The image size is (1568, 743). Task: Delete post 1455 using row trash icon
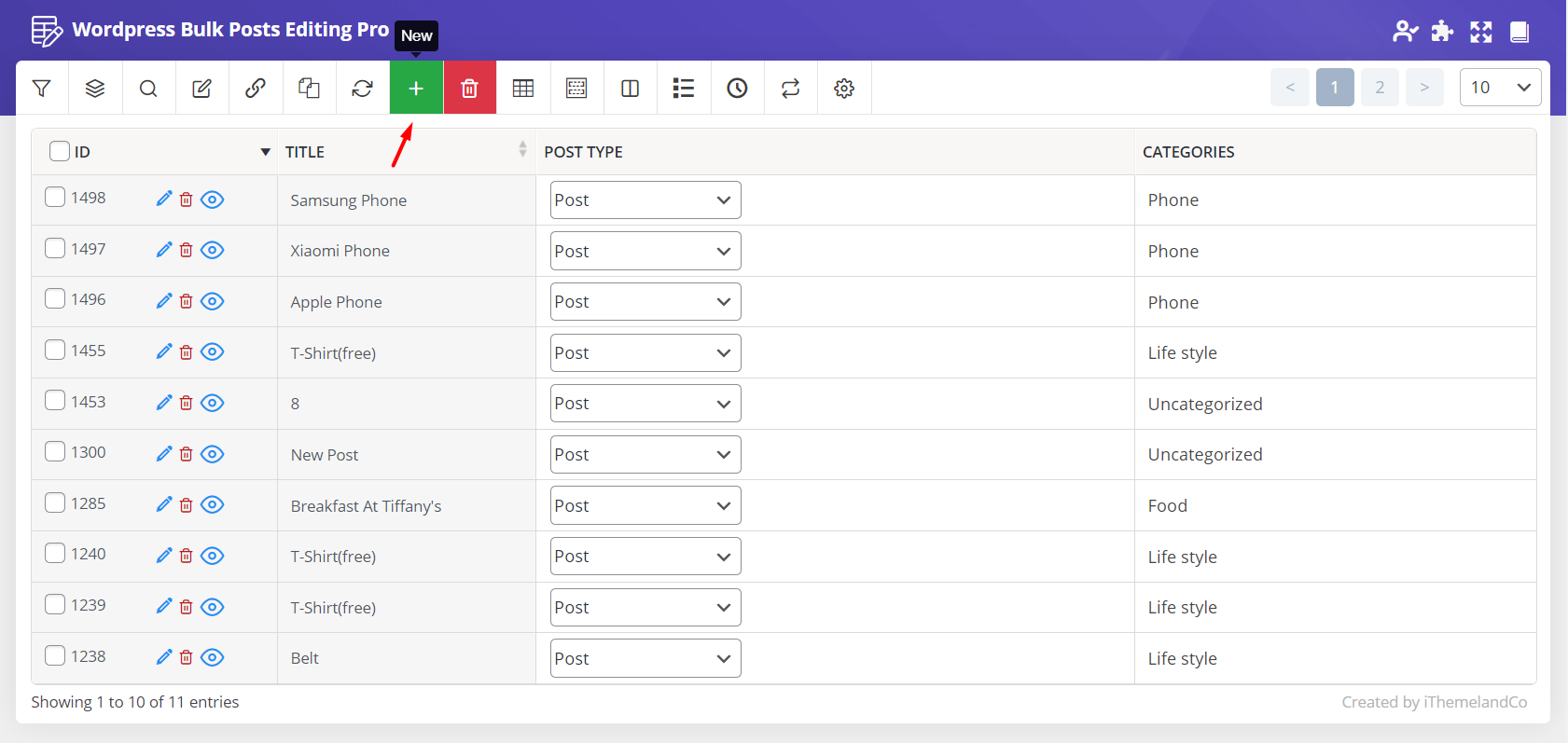point(187,352)
